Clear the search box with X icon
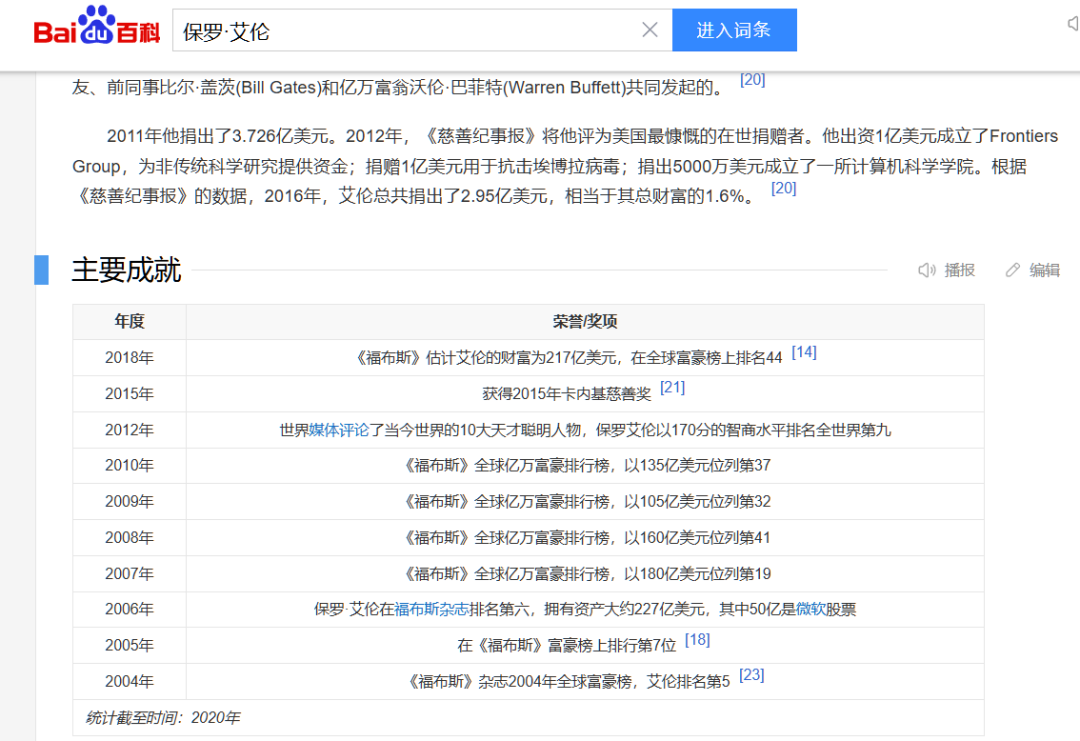The width and height of the screenshot is (1080, 741). pos(650,30)
